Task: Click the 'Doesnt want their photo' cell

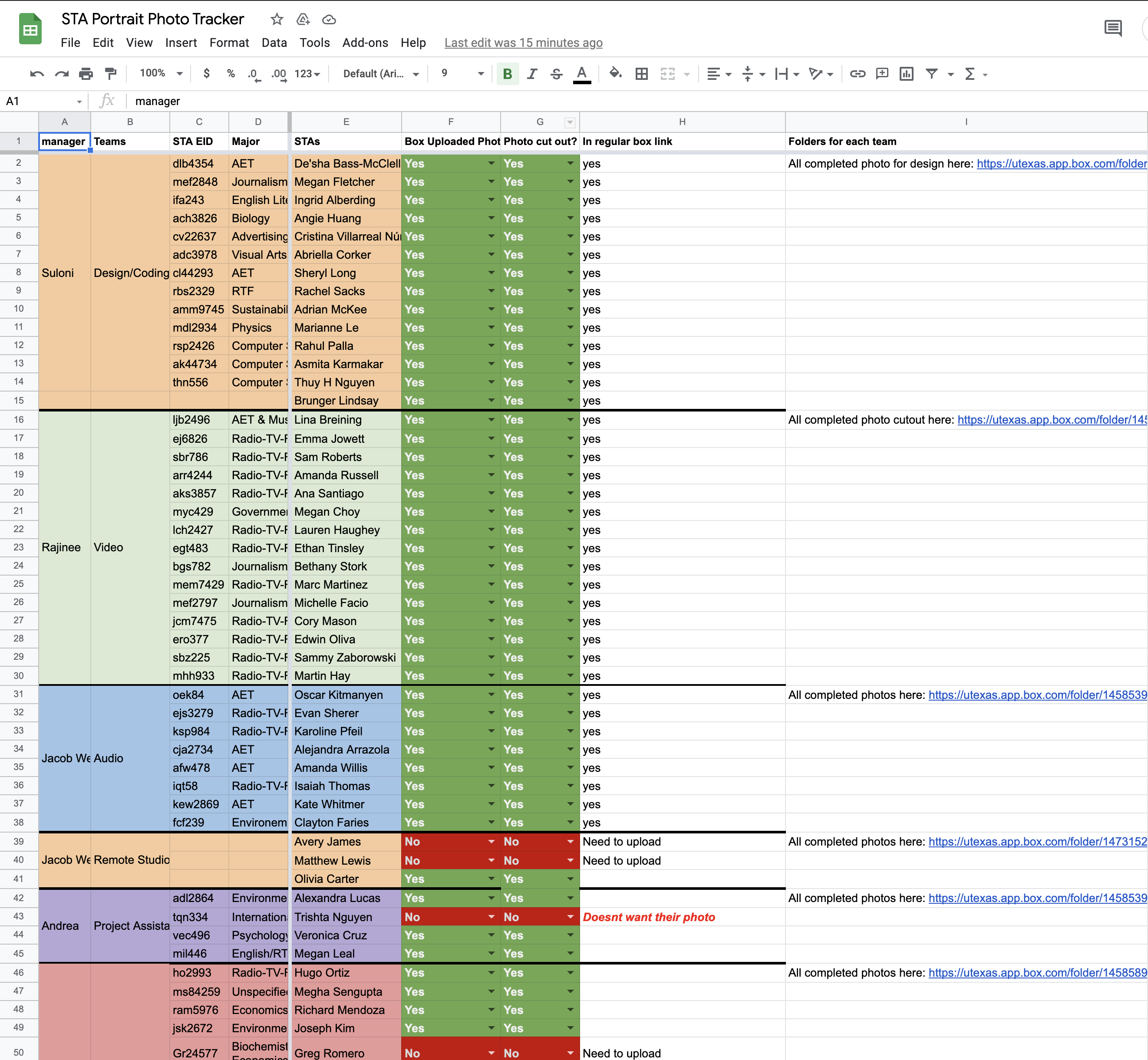Action: (682, 917)
